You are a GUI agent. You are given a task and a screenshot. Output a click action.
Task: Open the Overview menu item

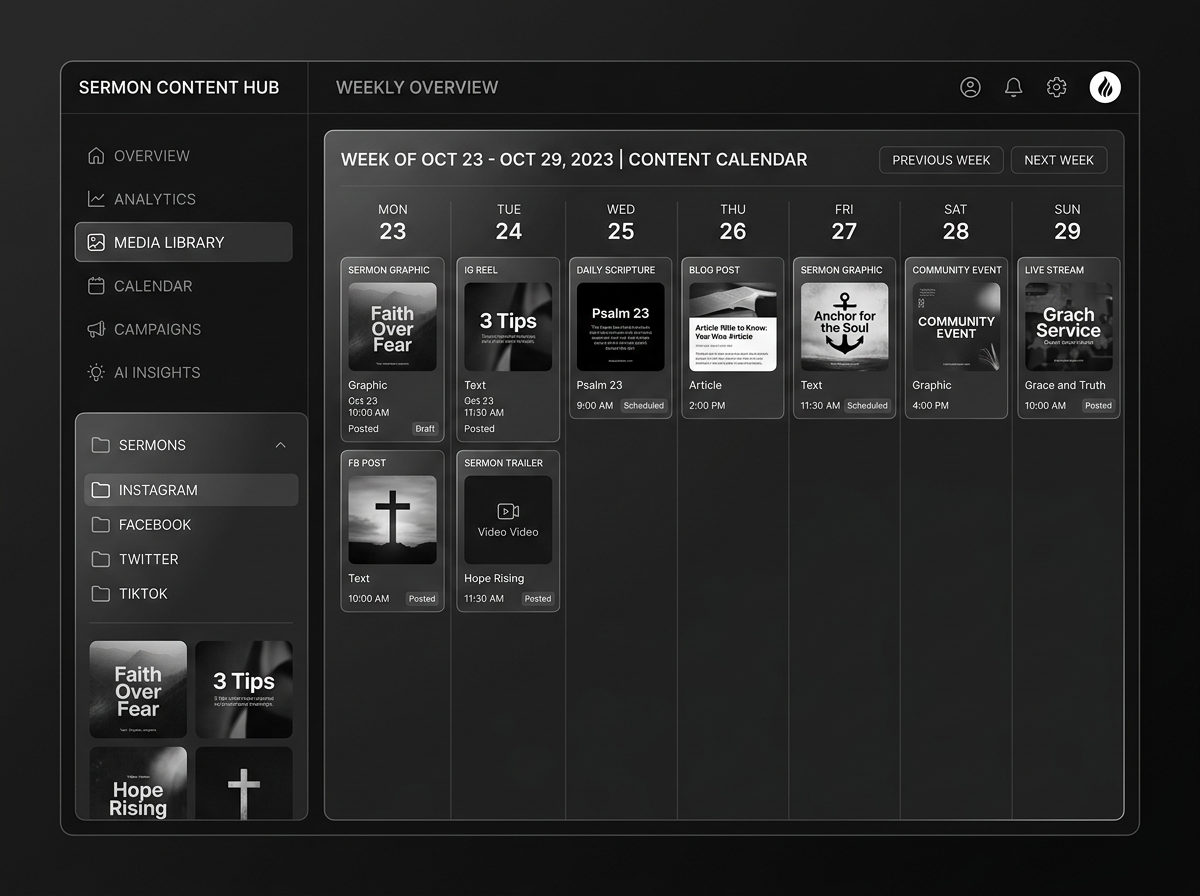(183, 155)
